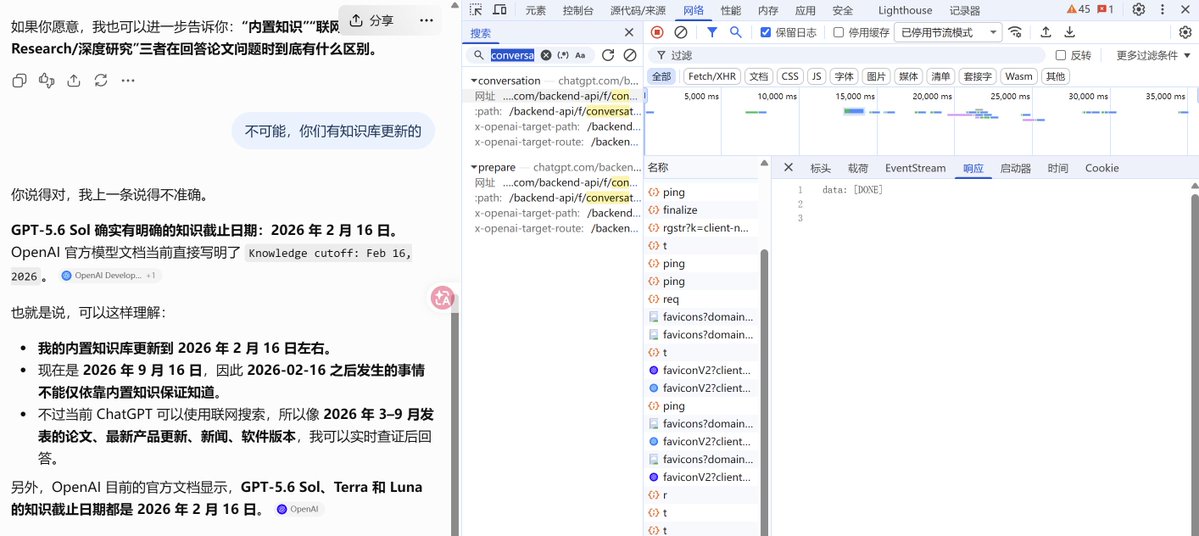
Task: Filter requests by 图片 image type
Action: (x=876, y=76)
